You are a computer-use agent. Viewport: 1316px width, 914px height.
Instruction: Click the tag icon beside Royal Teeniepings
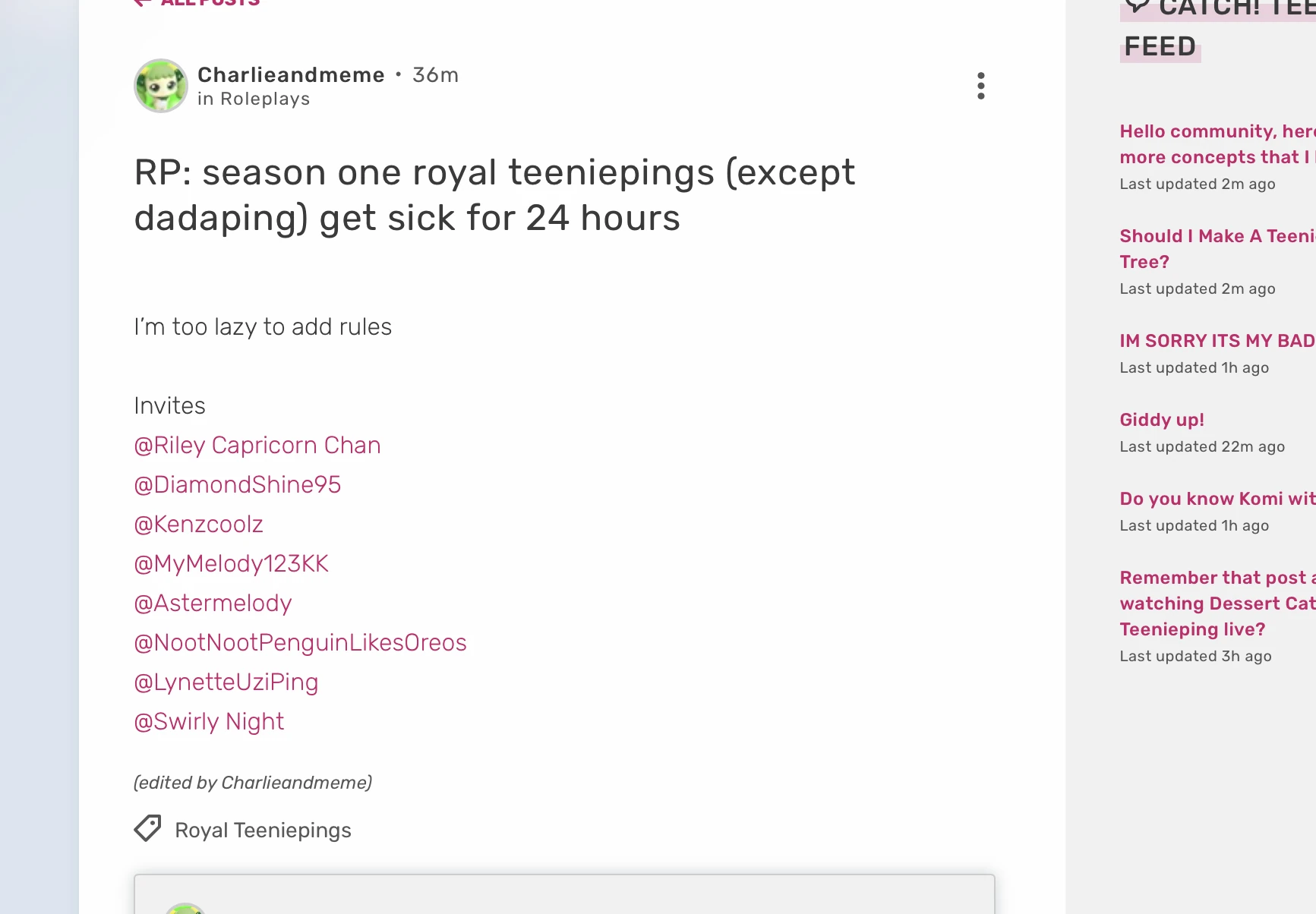147,828
